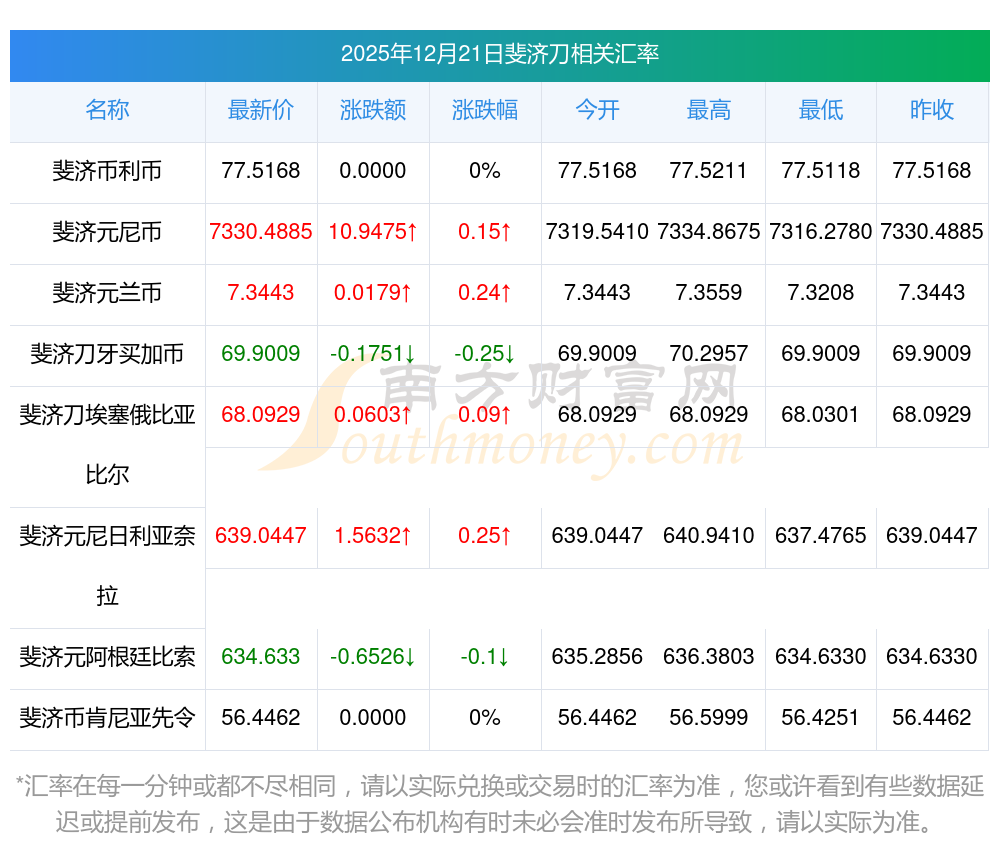Select the 最低 column header
The height and width of the screenshot is (853, 1000).
point(821,110)
